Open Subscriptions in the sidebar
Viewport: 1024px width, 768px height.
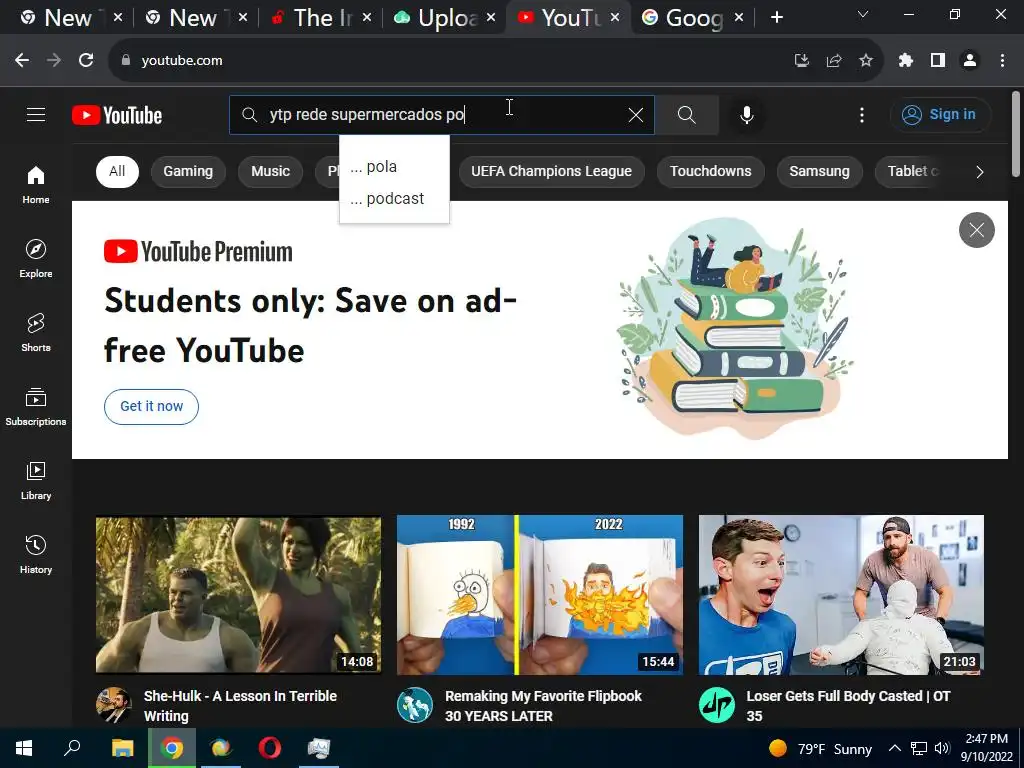36,406
